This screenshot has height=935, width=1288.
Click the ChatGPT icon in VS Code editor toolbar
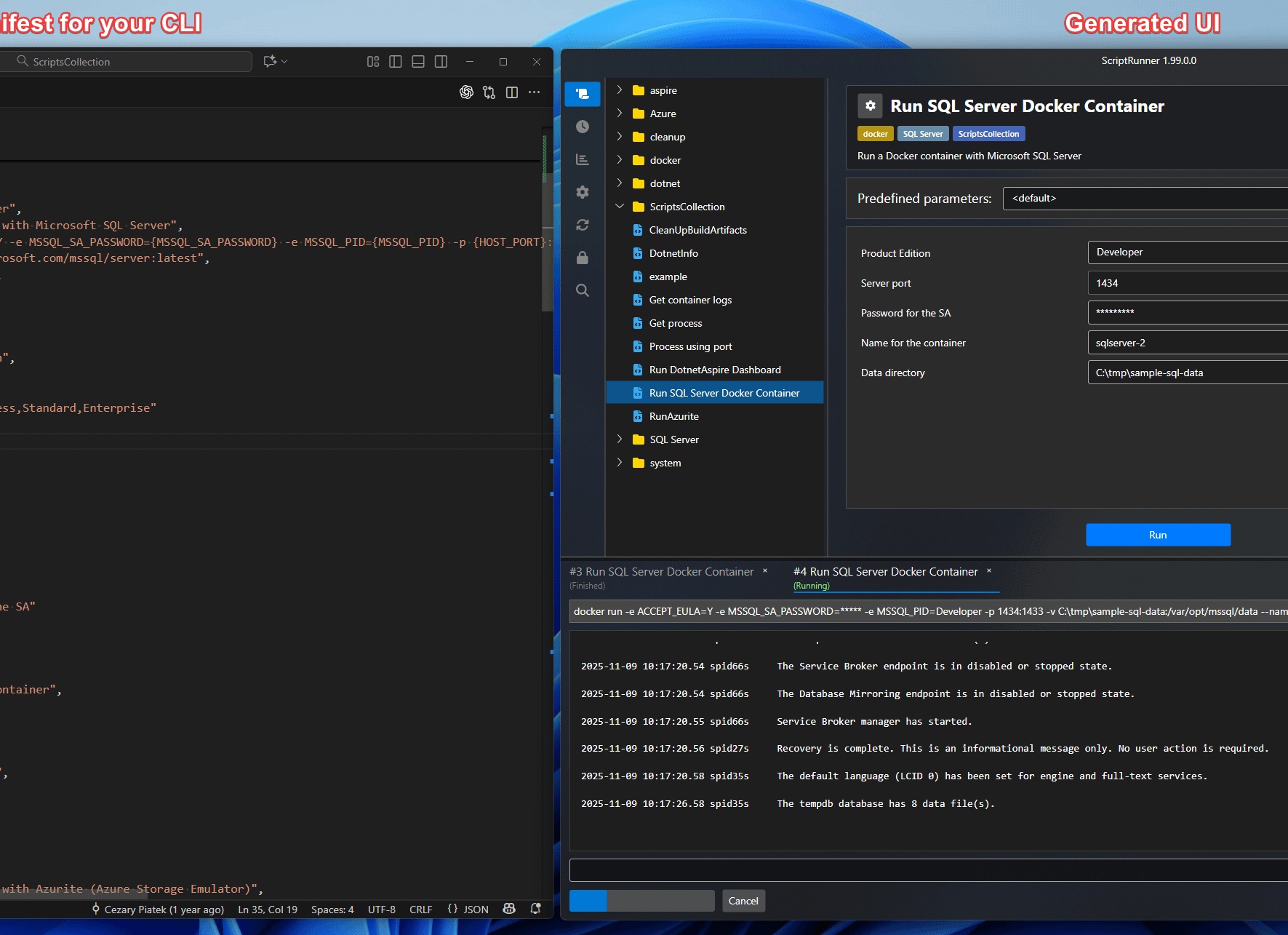466,92
